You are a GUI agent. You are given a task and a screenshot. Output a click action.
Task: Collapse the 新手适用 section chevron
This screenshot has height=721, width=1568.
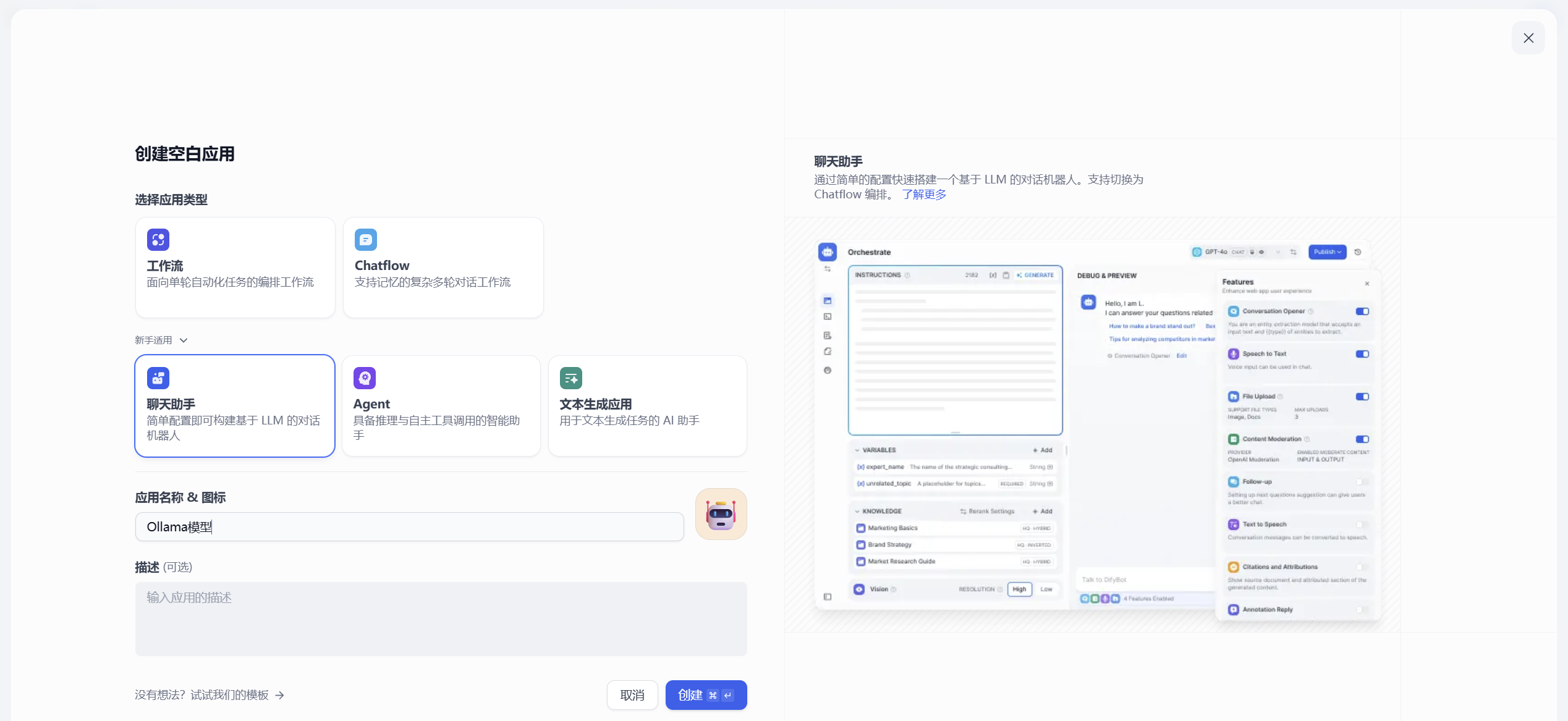184,340
